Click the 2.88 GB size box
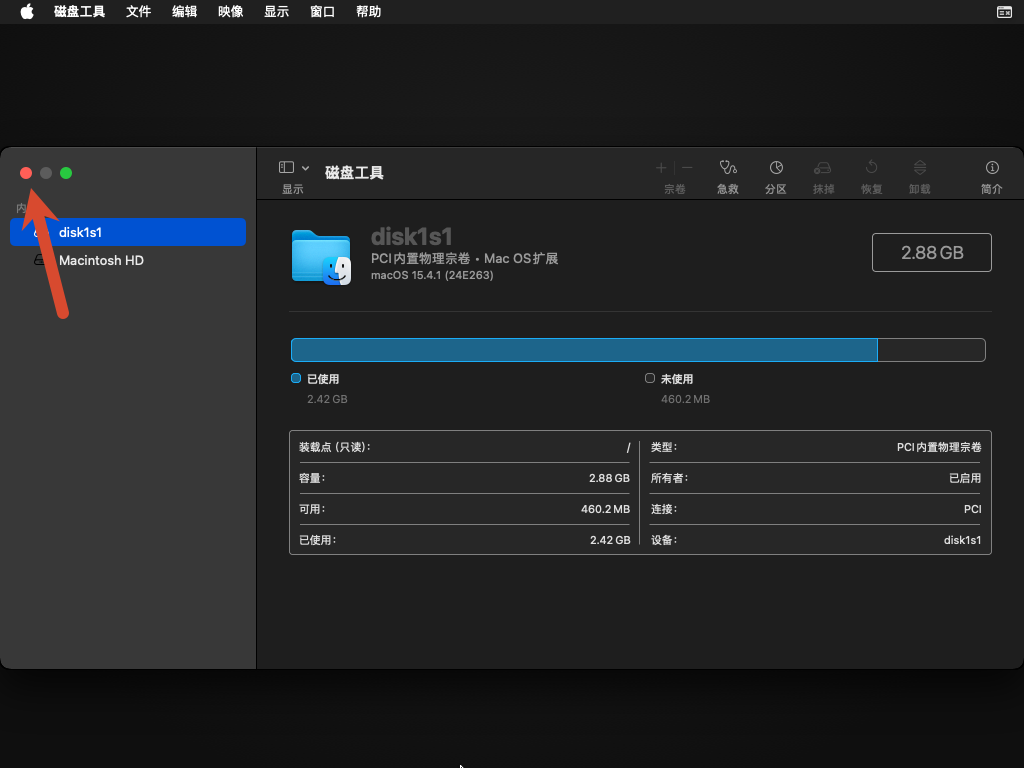 point(932,252)
